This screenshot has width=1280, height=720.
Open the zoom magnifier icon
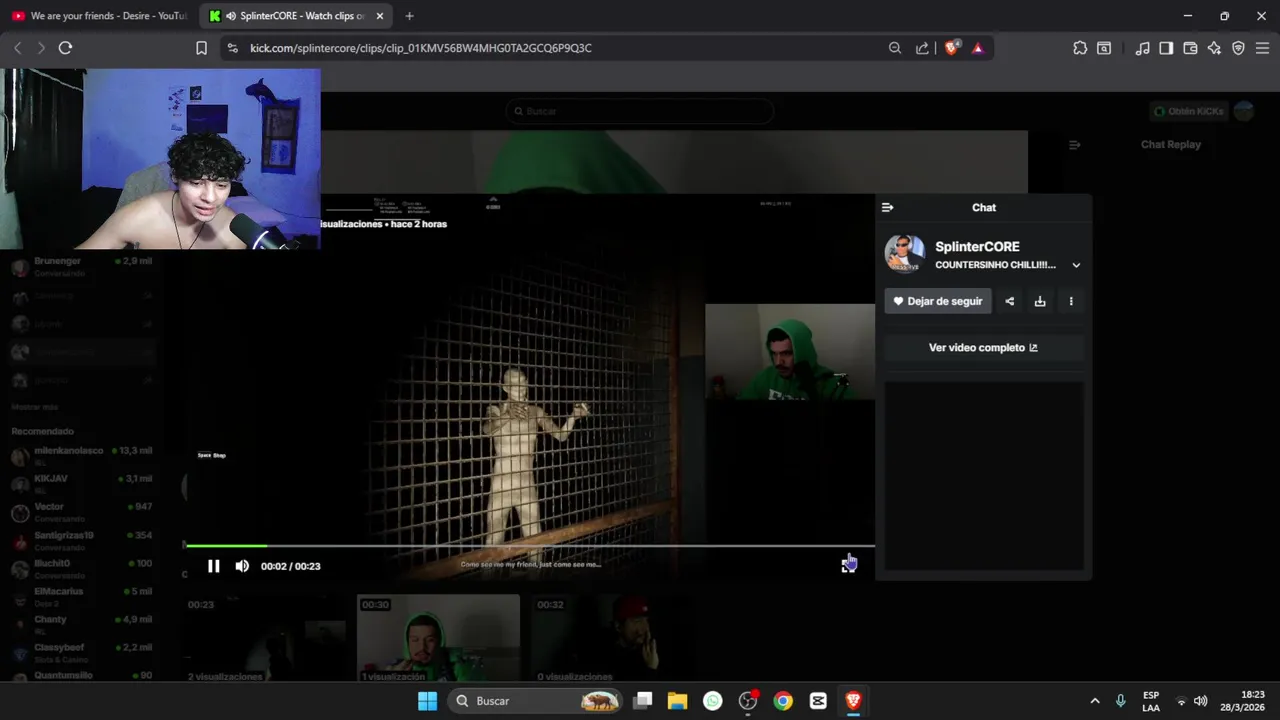click(x=895, y=48)
